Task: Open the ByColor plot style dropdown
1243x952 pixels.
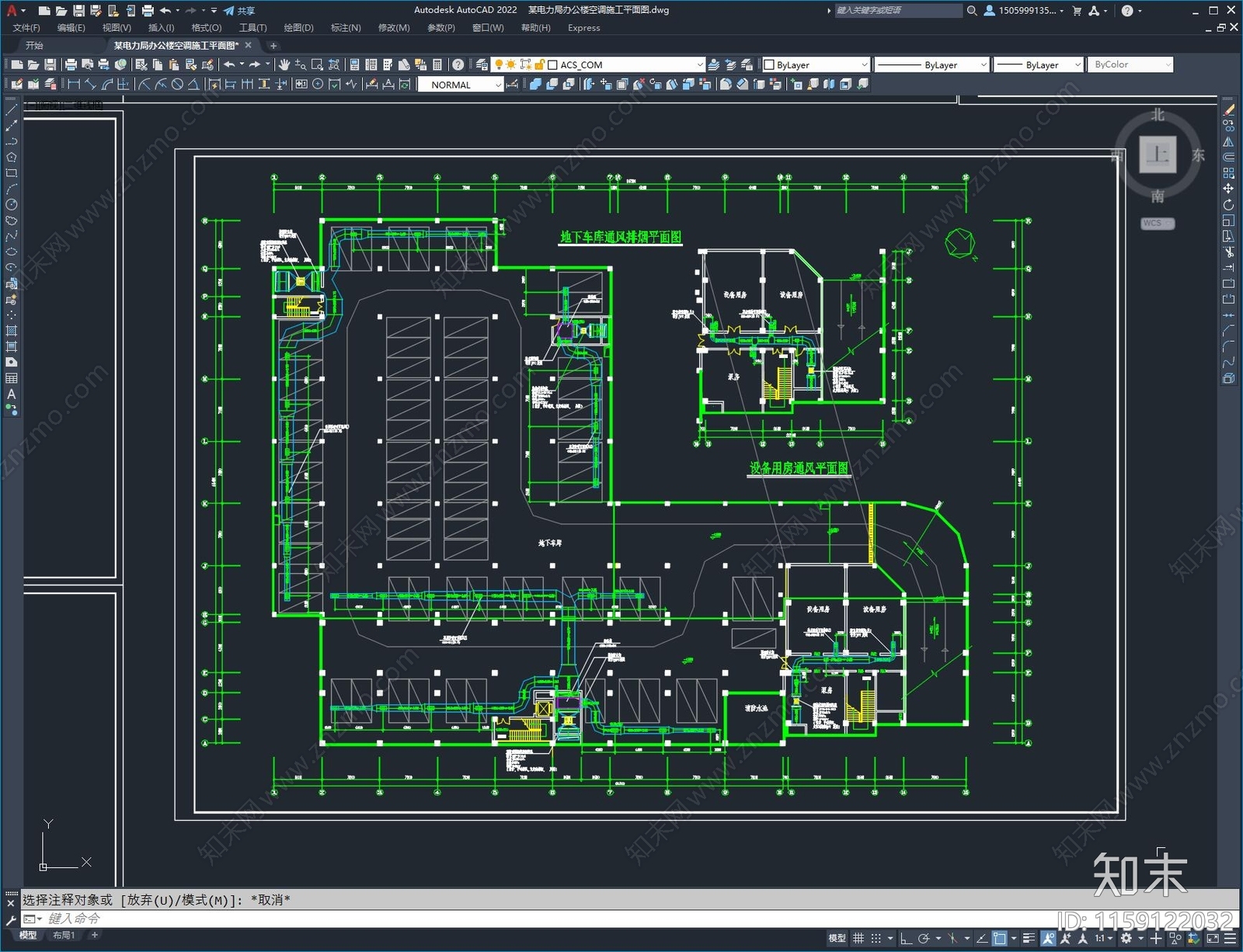Action: pyautogui.click(x=1168, y=64)
